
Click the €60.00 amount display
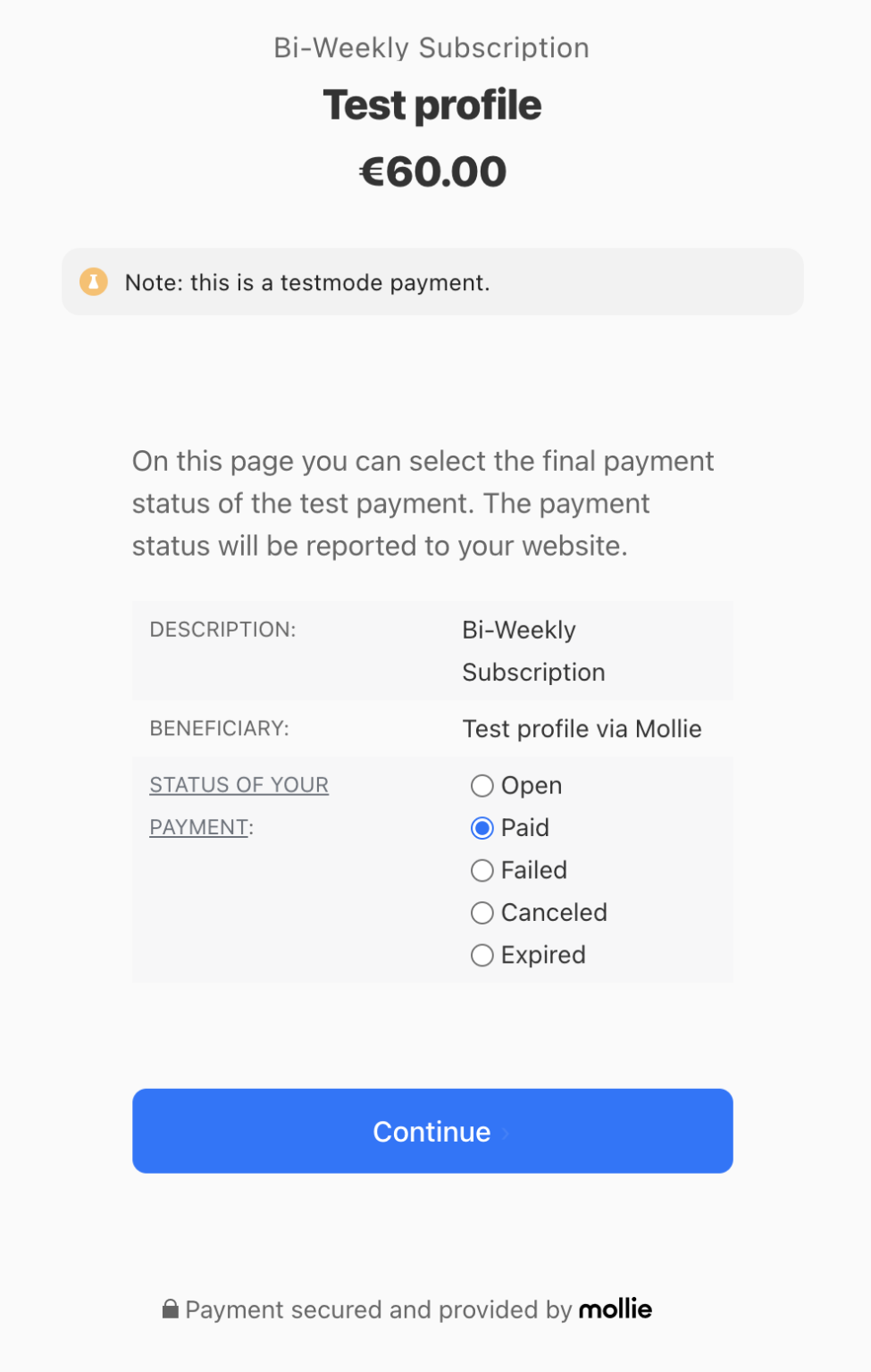click(x=432, y=171)
